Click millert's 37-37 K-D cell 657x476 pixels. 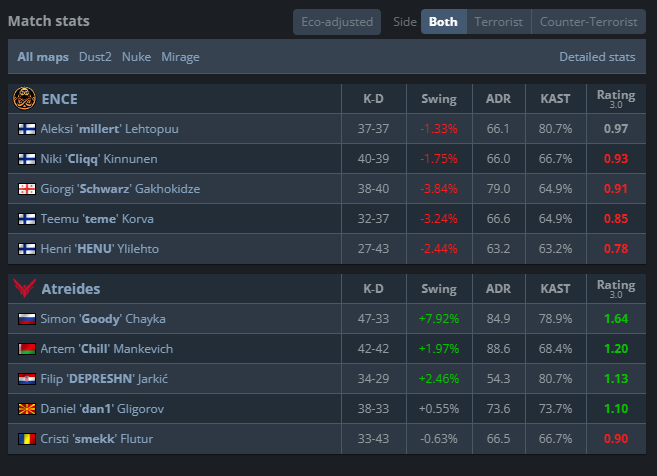click(x=373, y=129)
